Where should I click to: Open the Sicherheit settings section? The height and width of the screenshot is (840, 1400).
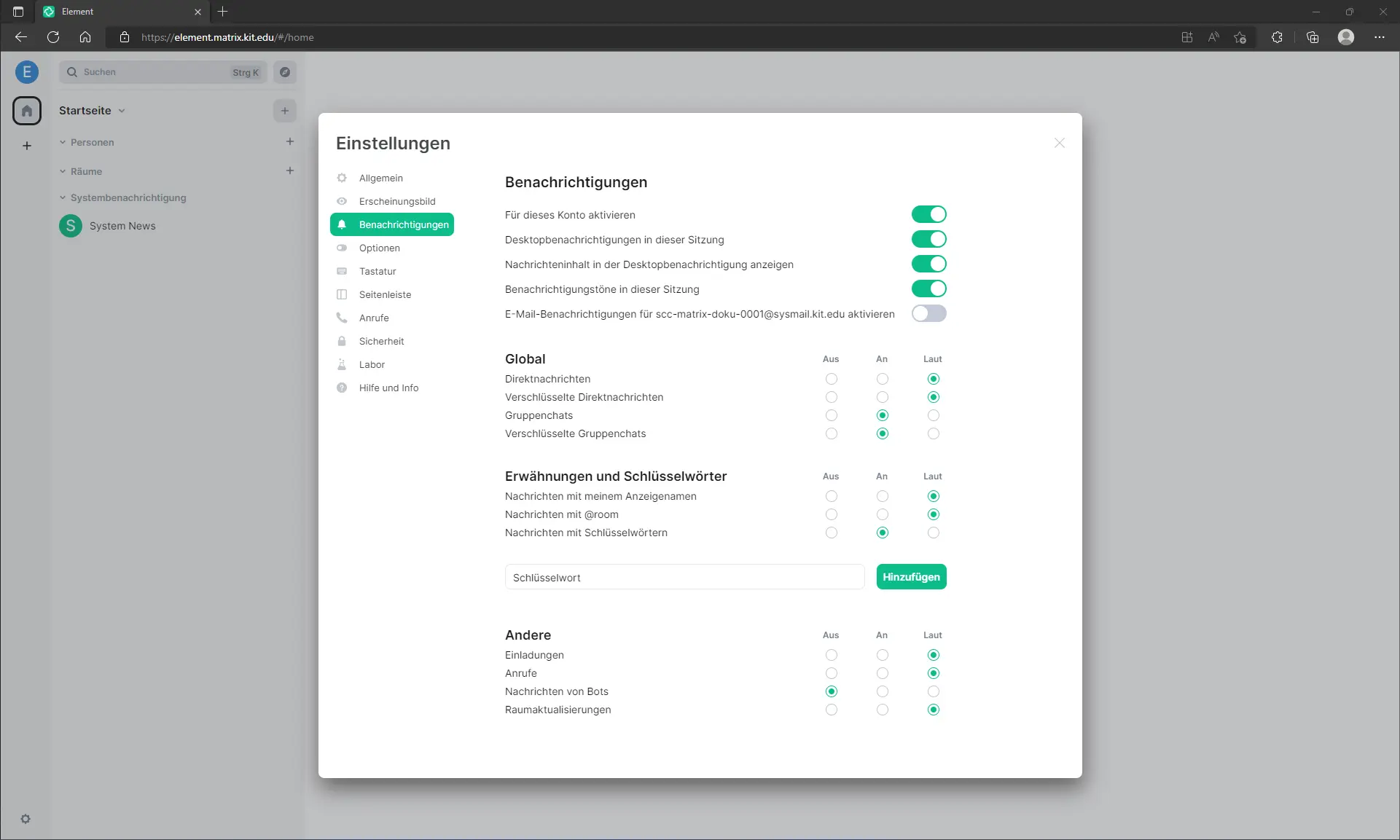pyautogui.click(x=381, y=341)
